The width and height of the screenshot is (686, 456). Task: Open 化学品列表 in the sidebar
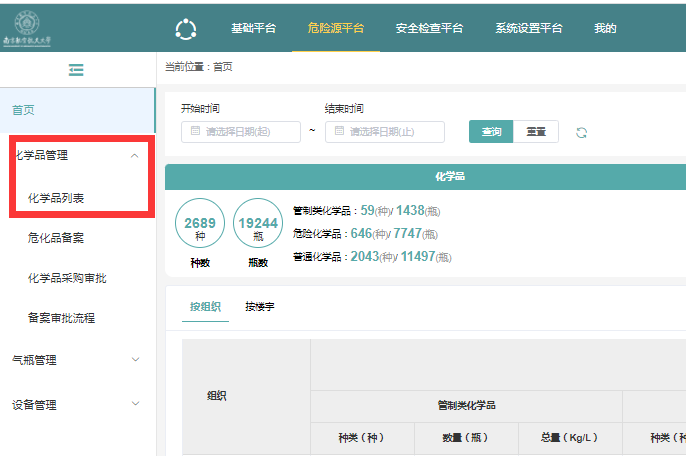point(56,198)
